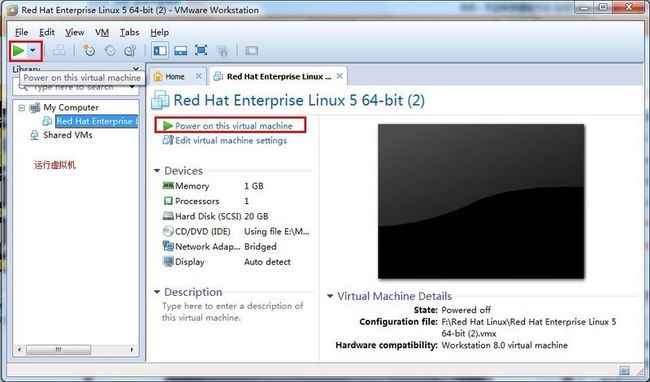The width and height of the screenshot is (650, 382).
Task: Click the console view toolbar icon
Action: [x=252, y=51]
